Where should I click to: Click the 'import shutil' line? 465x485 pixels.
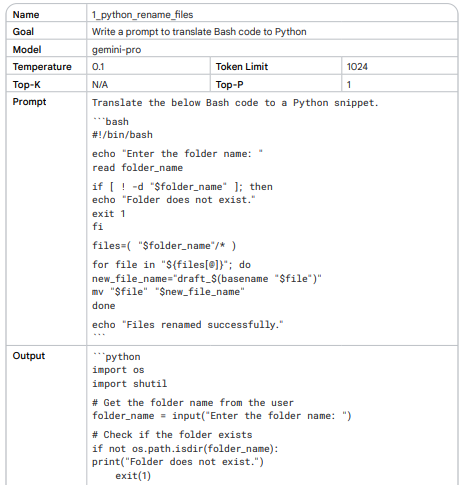[x=129, y=383]
